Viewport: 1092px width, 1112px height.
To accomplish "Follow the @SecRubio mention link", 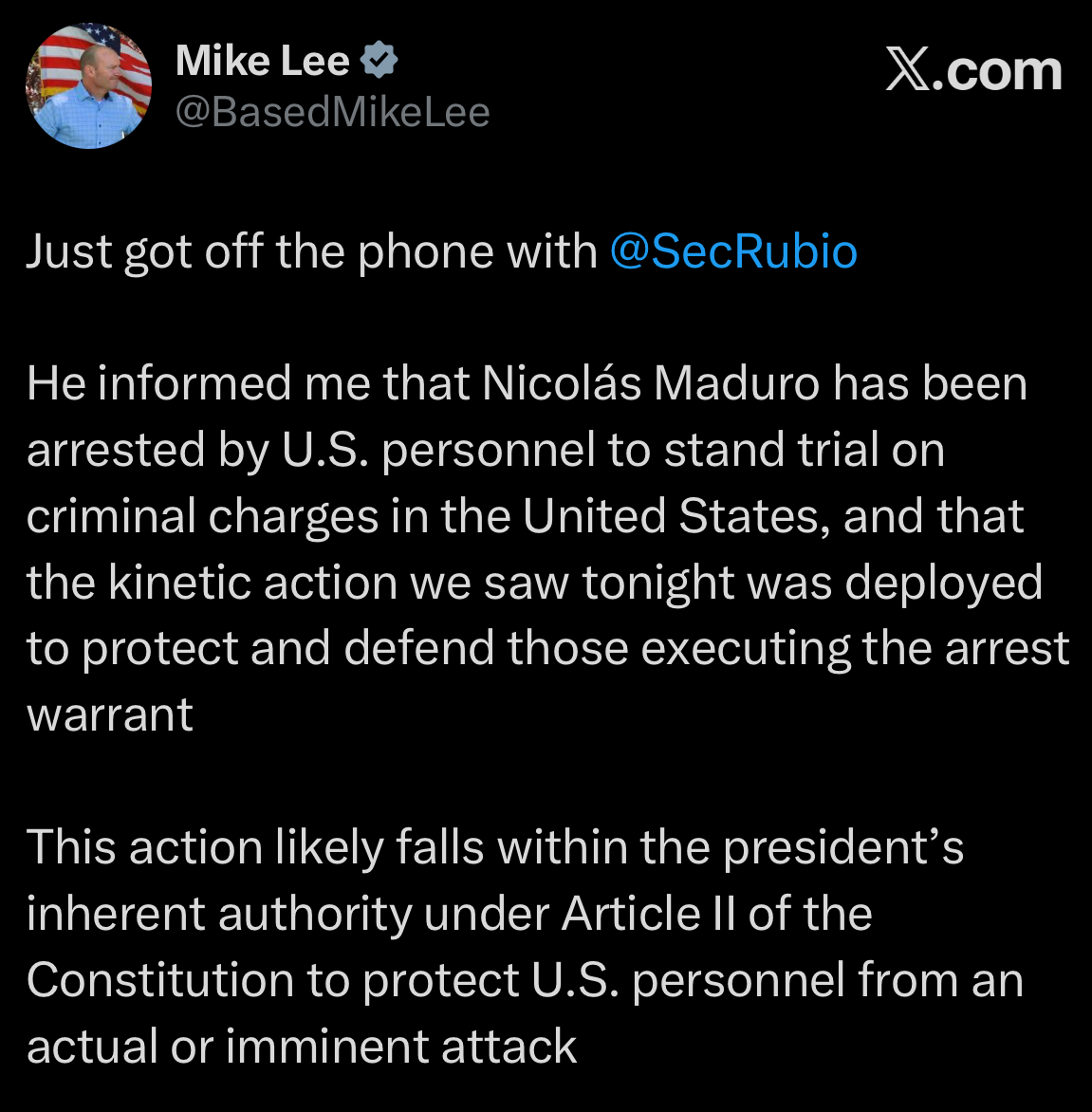I will tap(733, 251).
